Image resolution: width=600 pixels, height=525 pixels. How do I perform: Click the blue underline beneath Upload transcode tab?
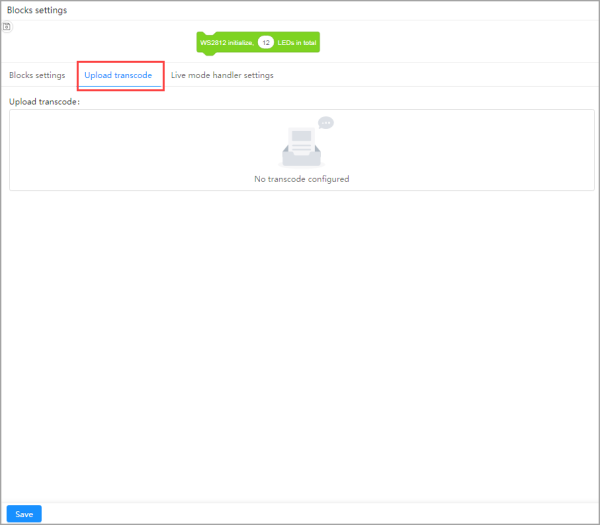(118, 86)
